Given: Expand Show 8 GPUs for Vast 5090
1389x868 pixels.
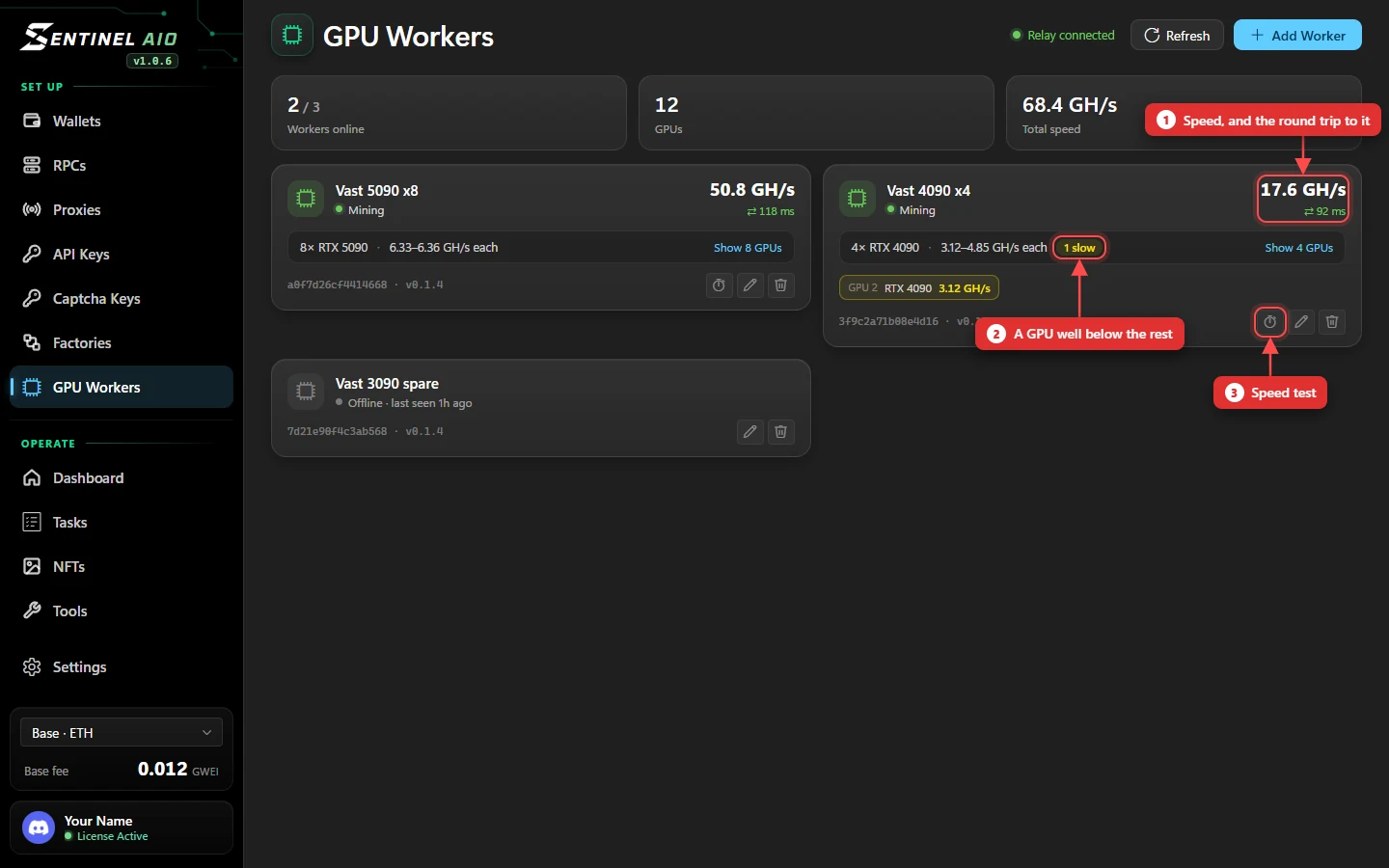Looking at the screenshot, I should click(748, 248).
